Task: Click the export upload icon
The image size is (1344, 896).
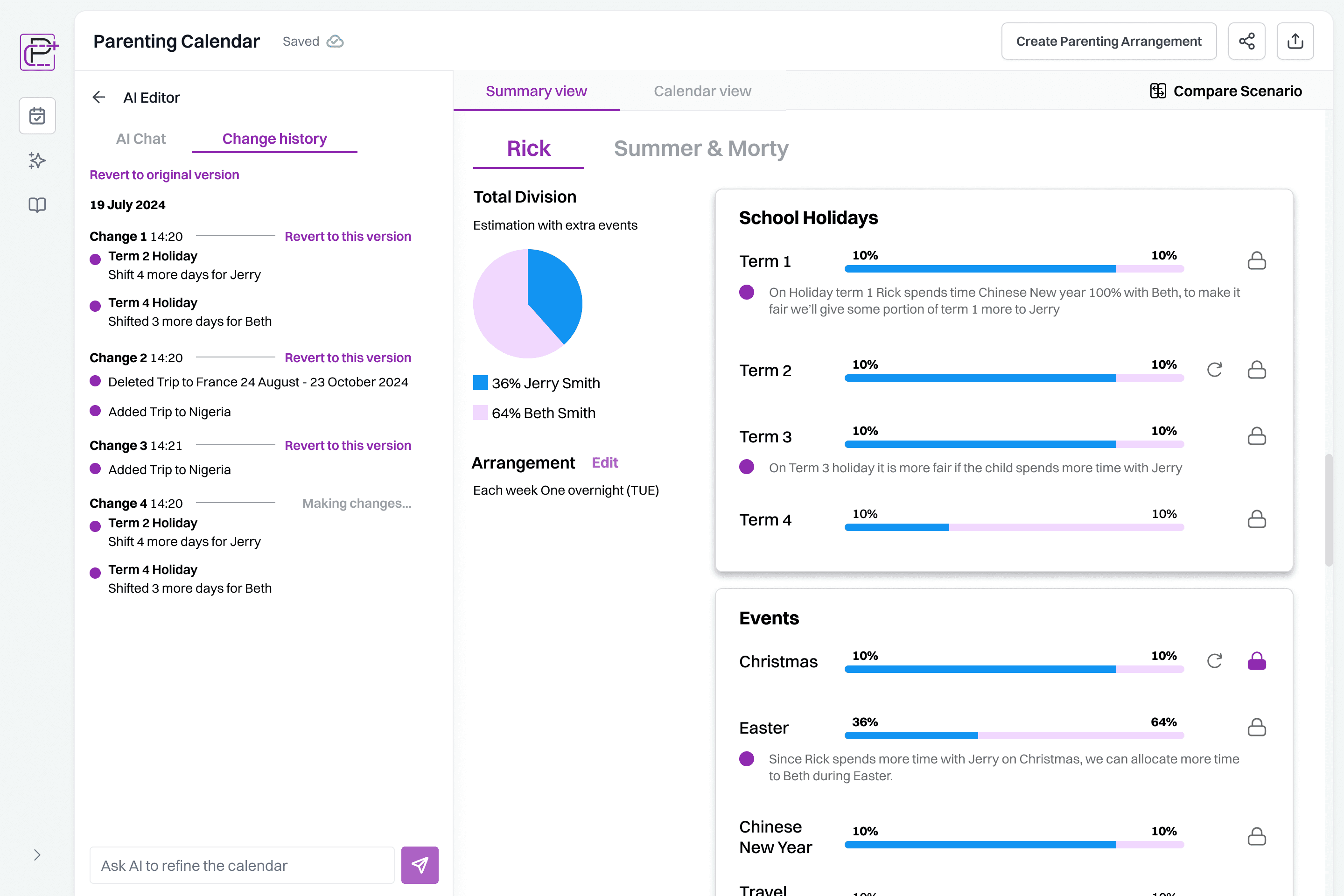Action: pyautogui.click(x=1295, y=41)
